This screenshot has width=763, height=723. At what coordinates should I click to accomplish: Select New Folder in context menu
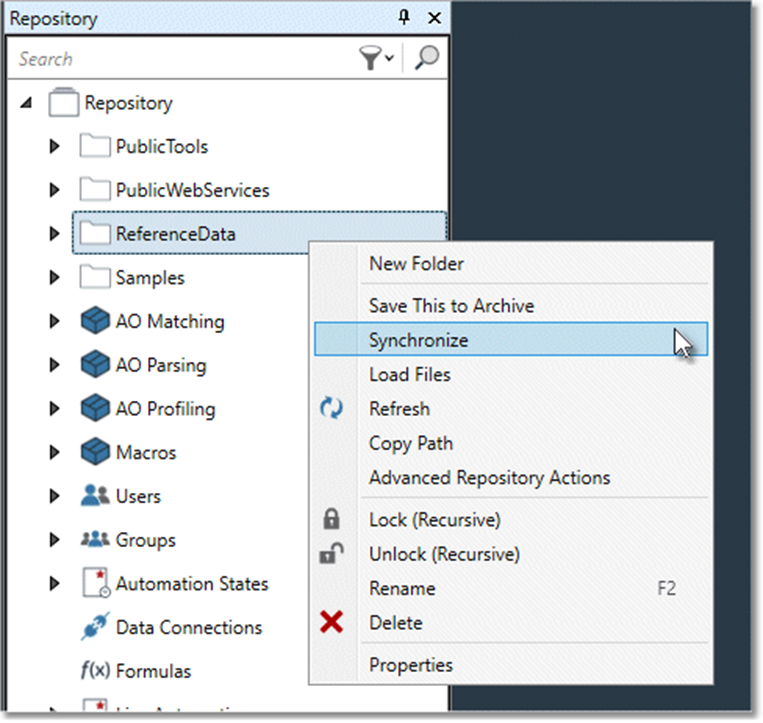[416, 264]
